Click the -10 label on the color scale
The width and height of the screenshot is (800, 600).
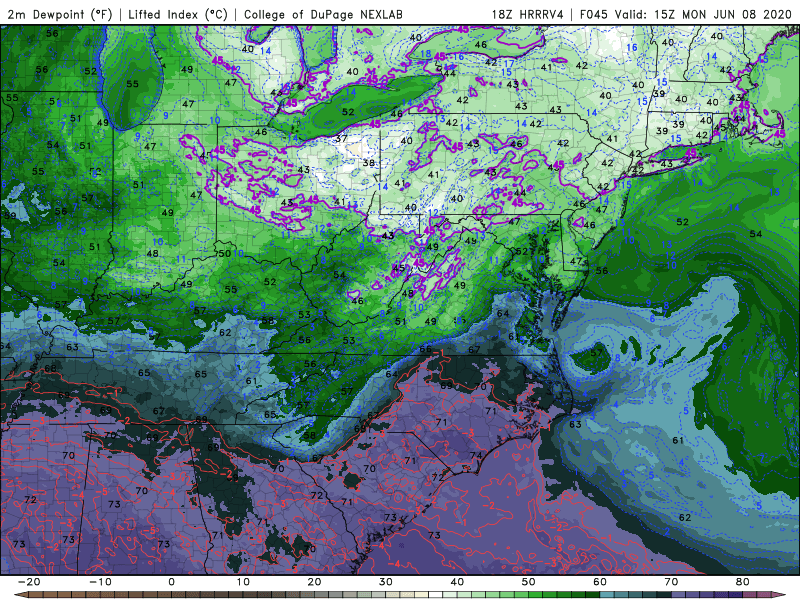[x=100, y=582]
